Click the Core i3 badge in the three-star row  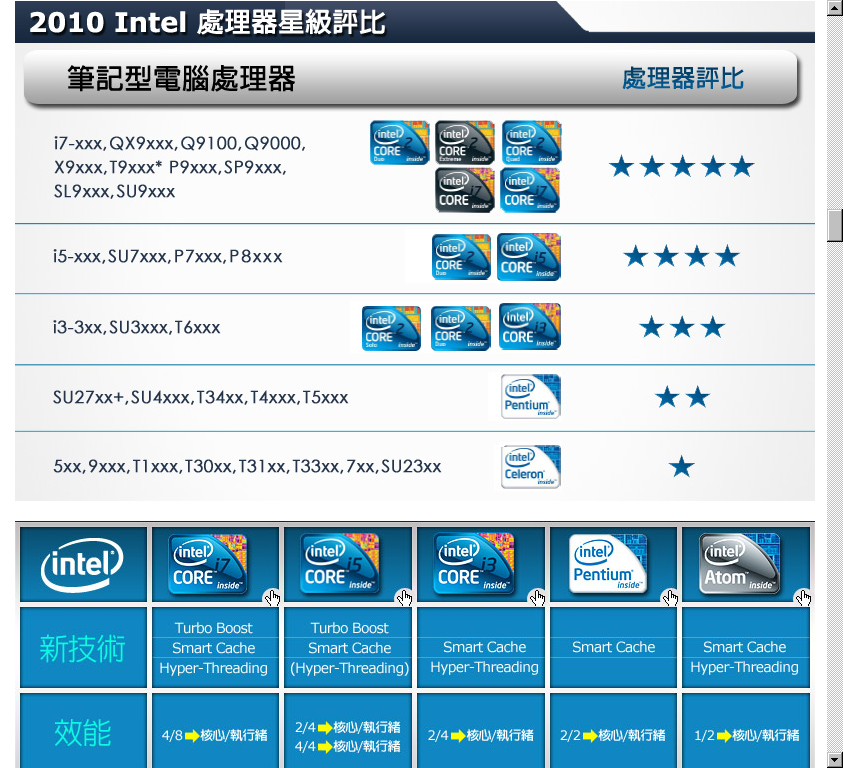[530, 326]
